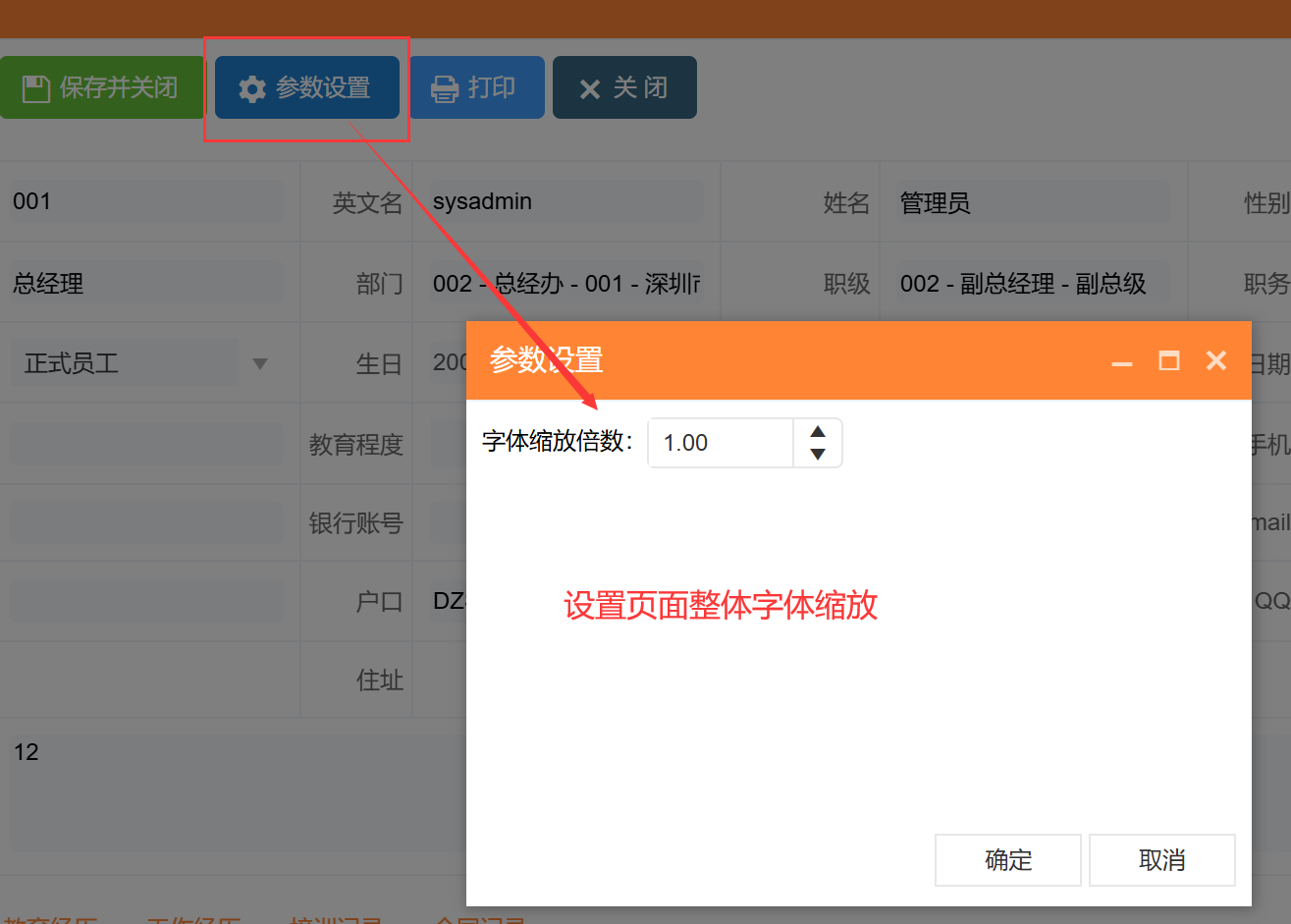Viewport: 1291px width, 924px height.
Task: Maximize the 参数设置 dialog
Action: (1168, 360)
